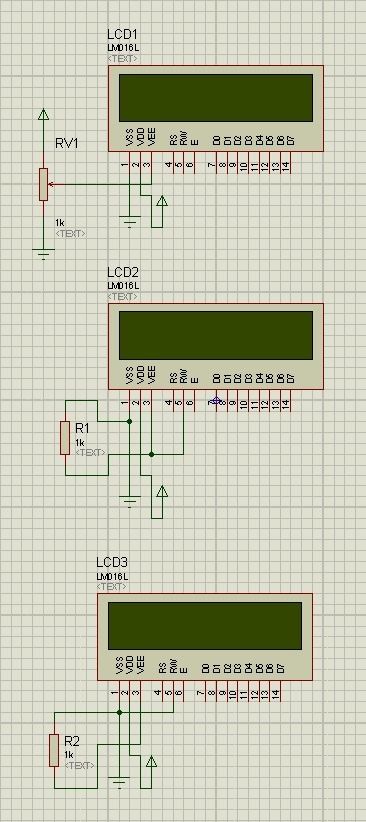
Task: Select the ground symbol under LCD1
Action: coord(130,221)
